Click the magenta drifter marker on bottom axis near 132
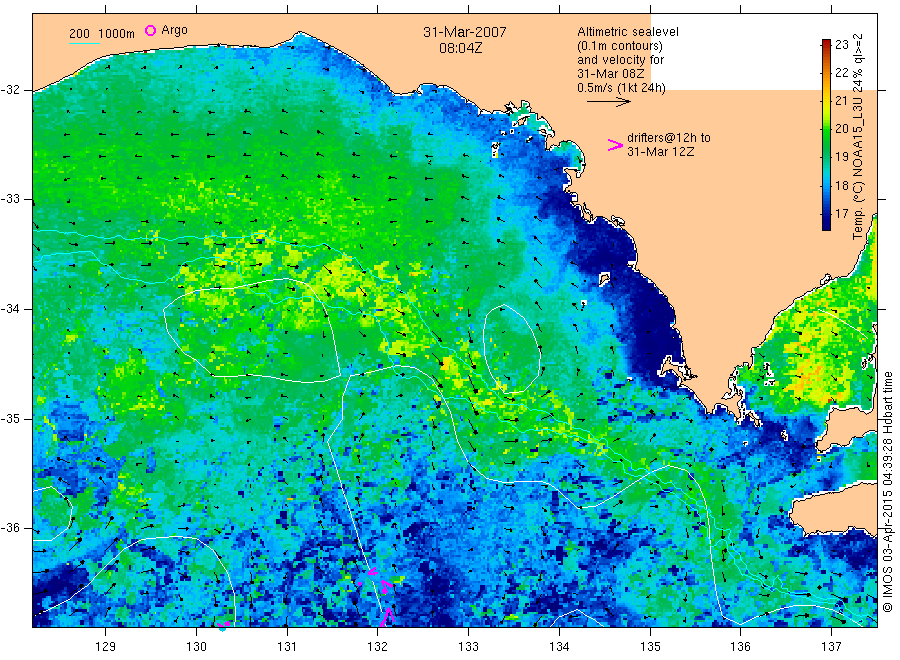Image resolution: width=900 pixels, height=660 pixels. coord(388,617)
